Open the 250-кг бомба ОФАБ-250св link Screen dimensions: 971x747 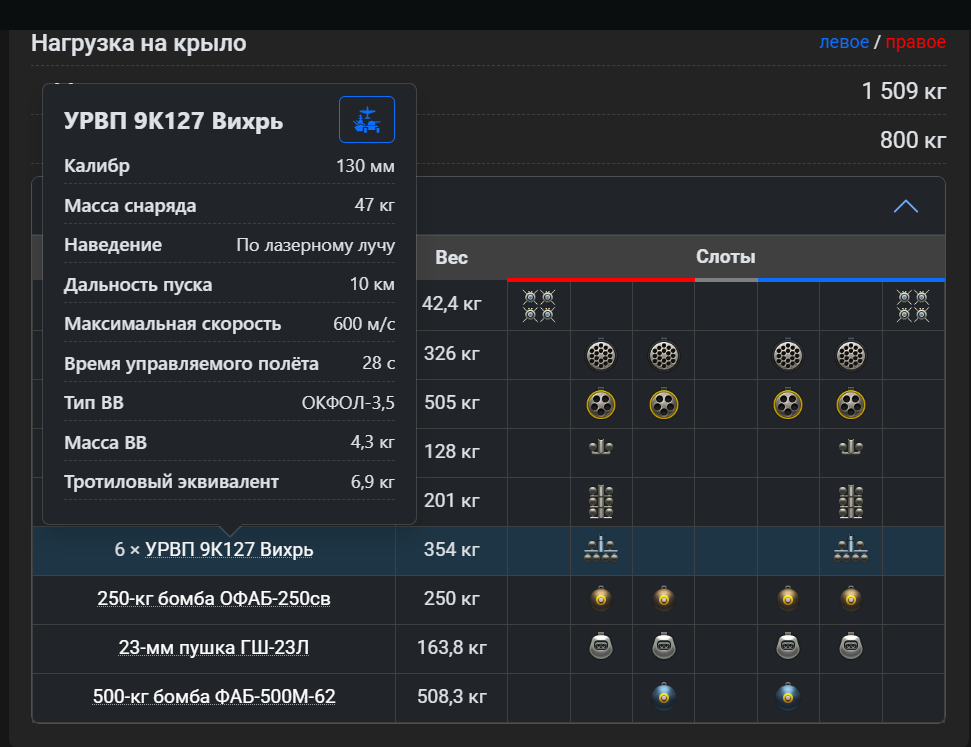(214, 598)
